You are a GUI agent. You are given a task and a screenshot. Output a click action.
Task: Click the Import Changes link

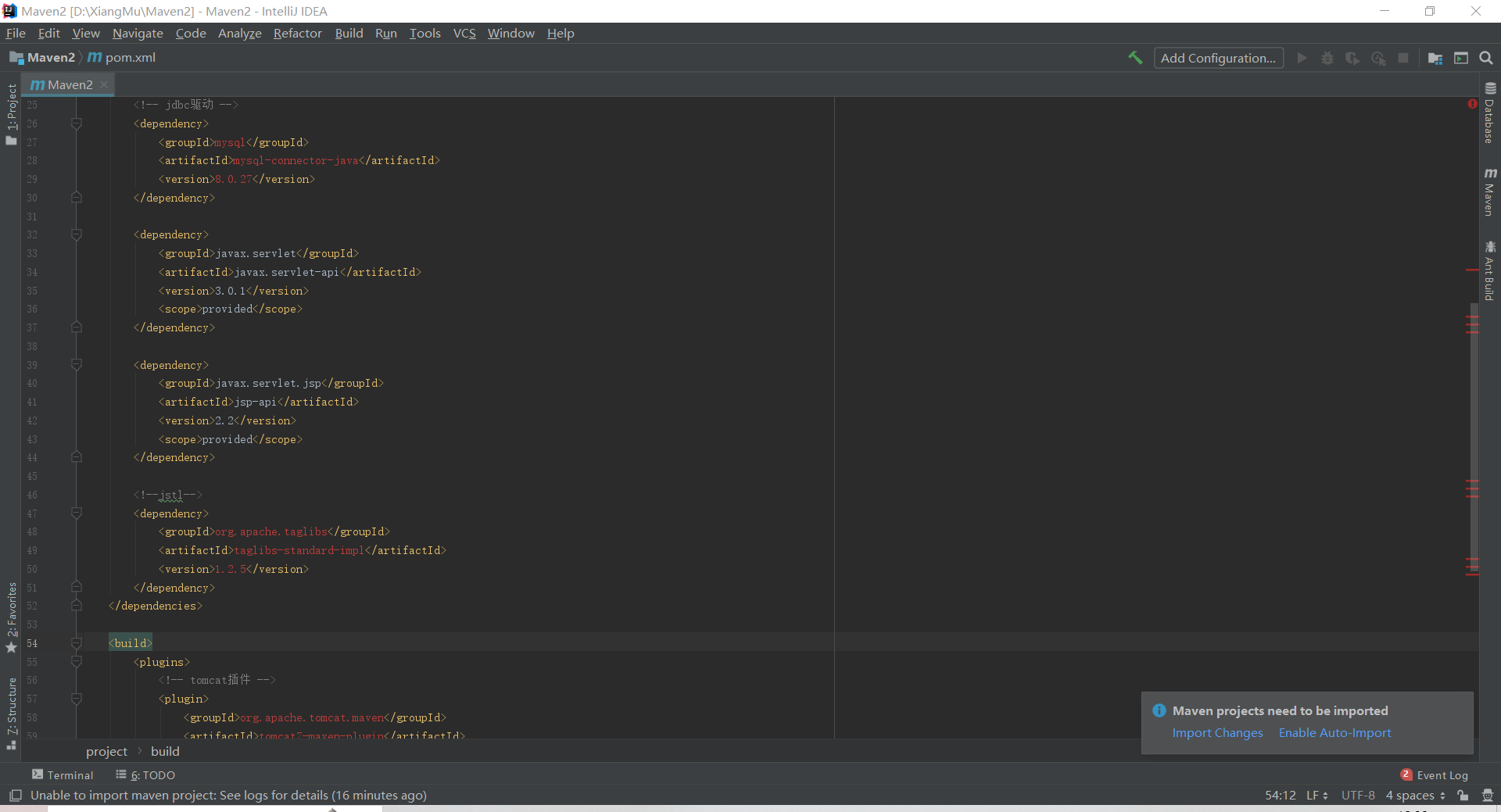[1217, 733]
